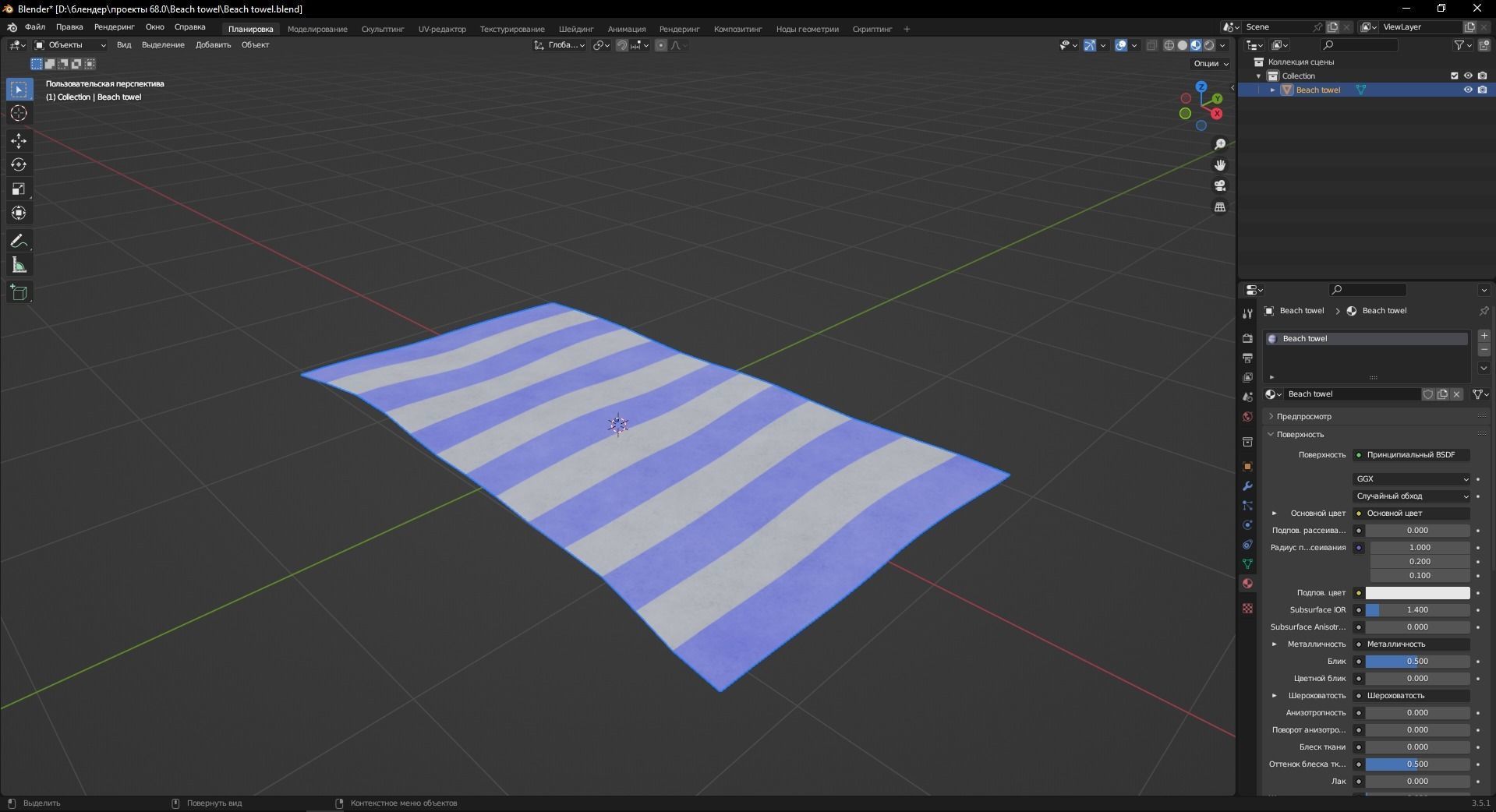Screen dimensions: 1496x812
Task: Toggle Collection viewport visibility eye
Action: pyautogui.click(x=1468, y=76)
